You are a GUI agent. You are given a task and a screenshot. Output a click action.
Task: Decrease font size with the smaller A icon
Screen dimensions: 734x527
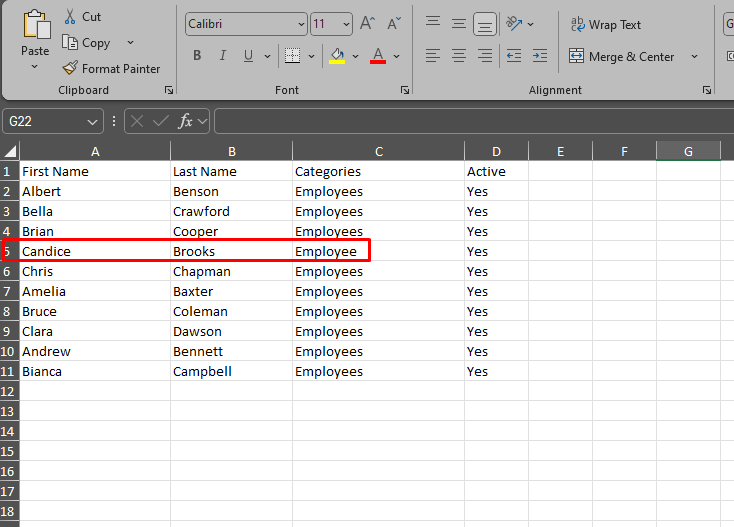click(393, 24)
